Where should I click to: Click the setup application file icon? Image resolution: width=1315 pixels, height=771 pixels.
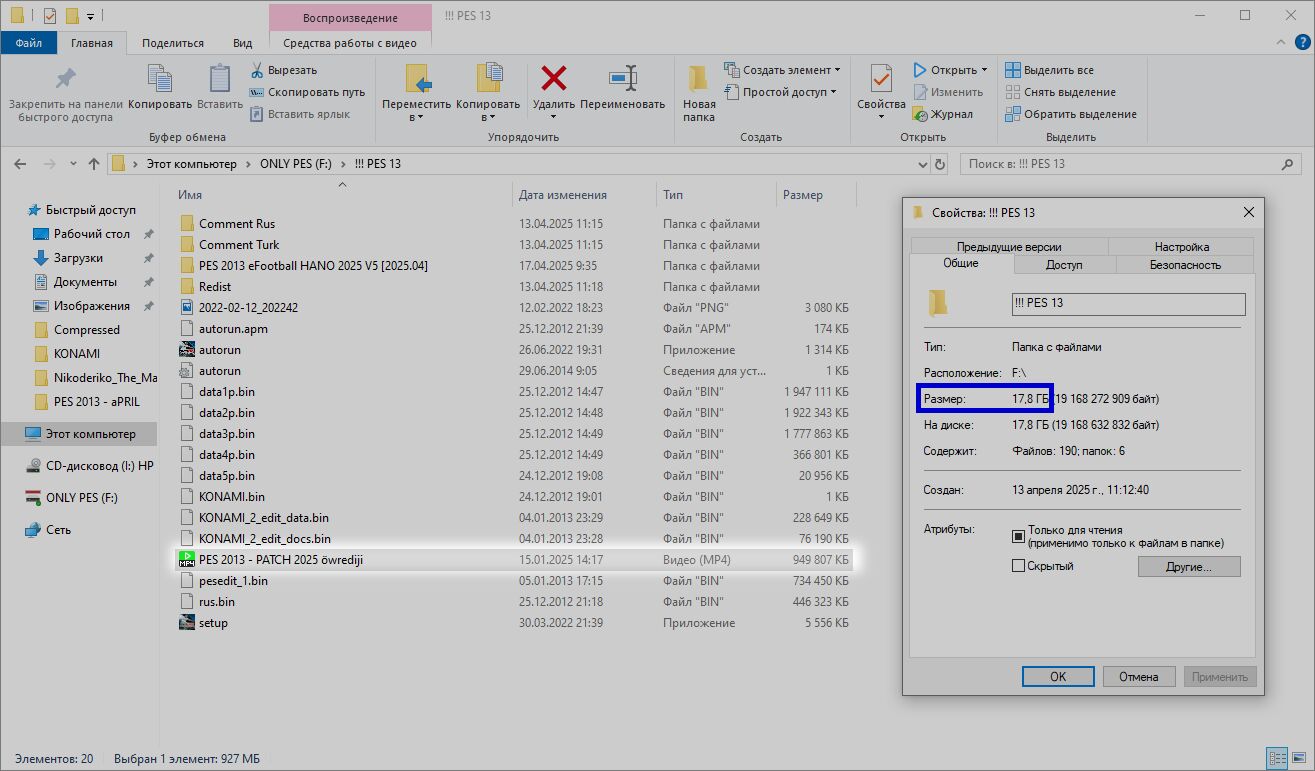(187, 622)
